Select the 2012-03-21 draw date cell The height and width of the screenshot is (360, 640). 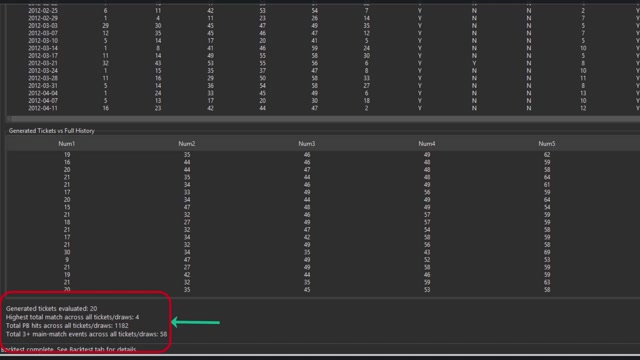[43, 63]
